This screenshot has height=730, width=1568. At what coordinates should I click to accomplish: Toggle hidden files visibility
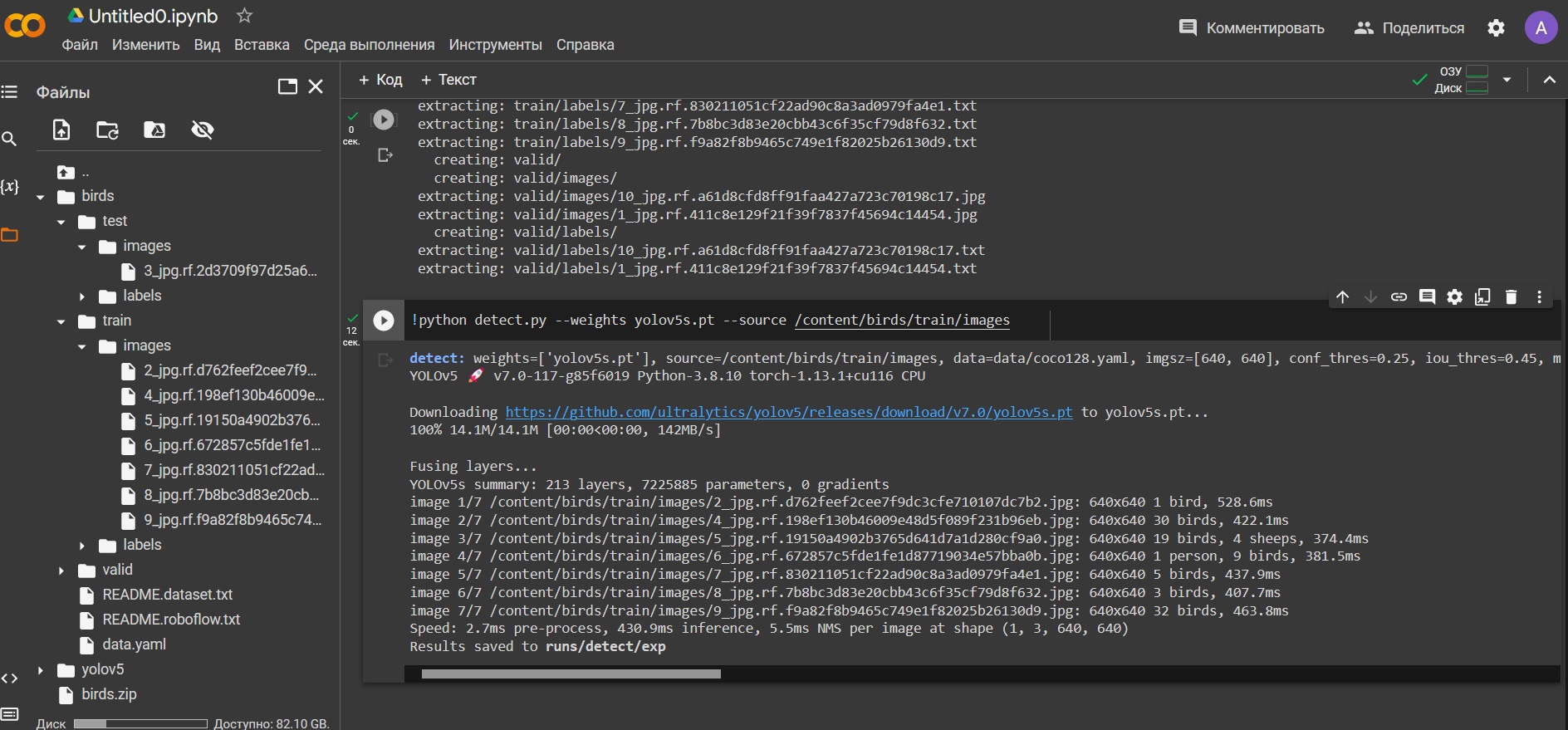[202, 130]
